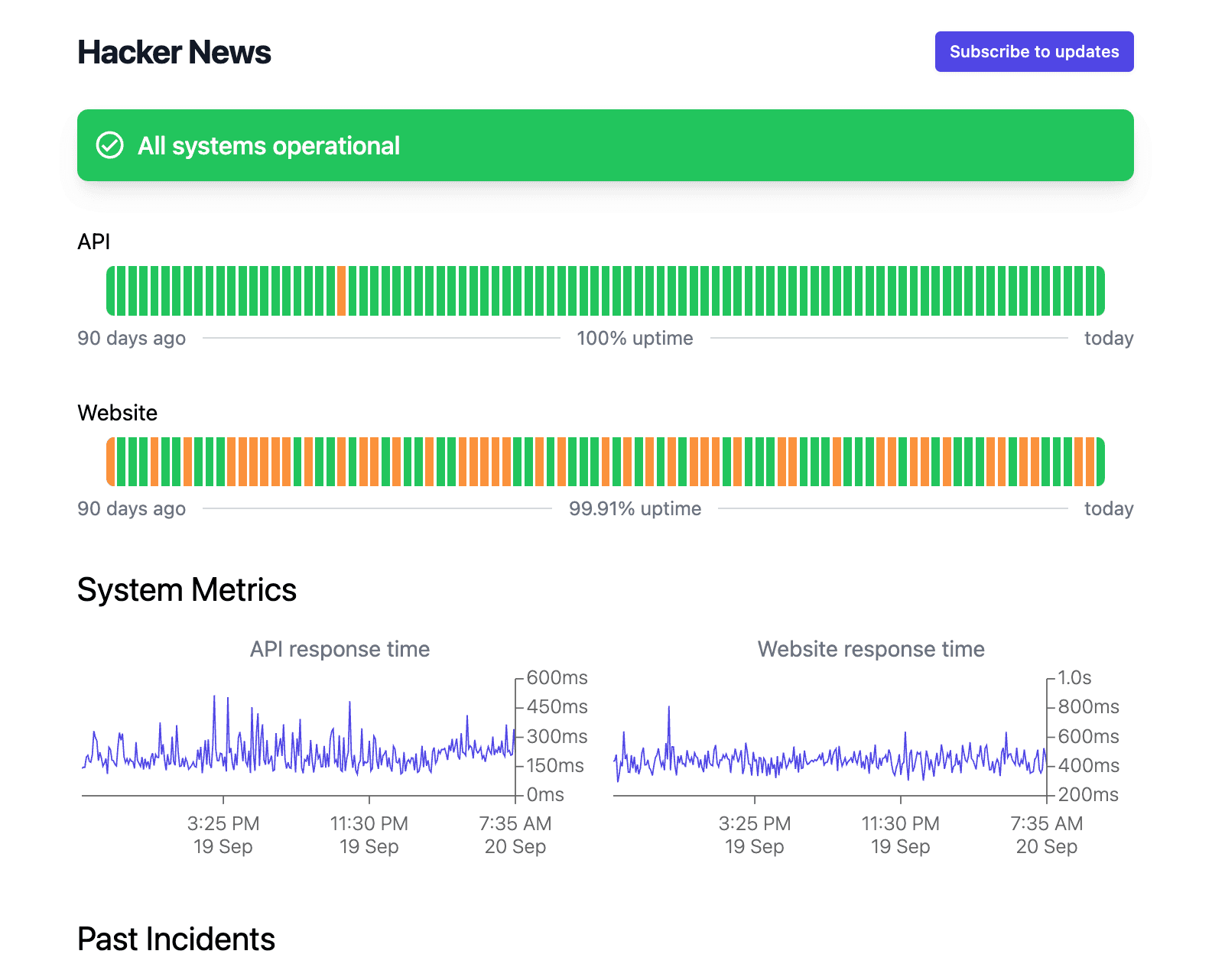Click the Website response time chart title

[x=871, y=649]
